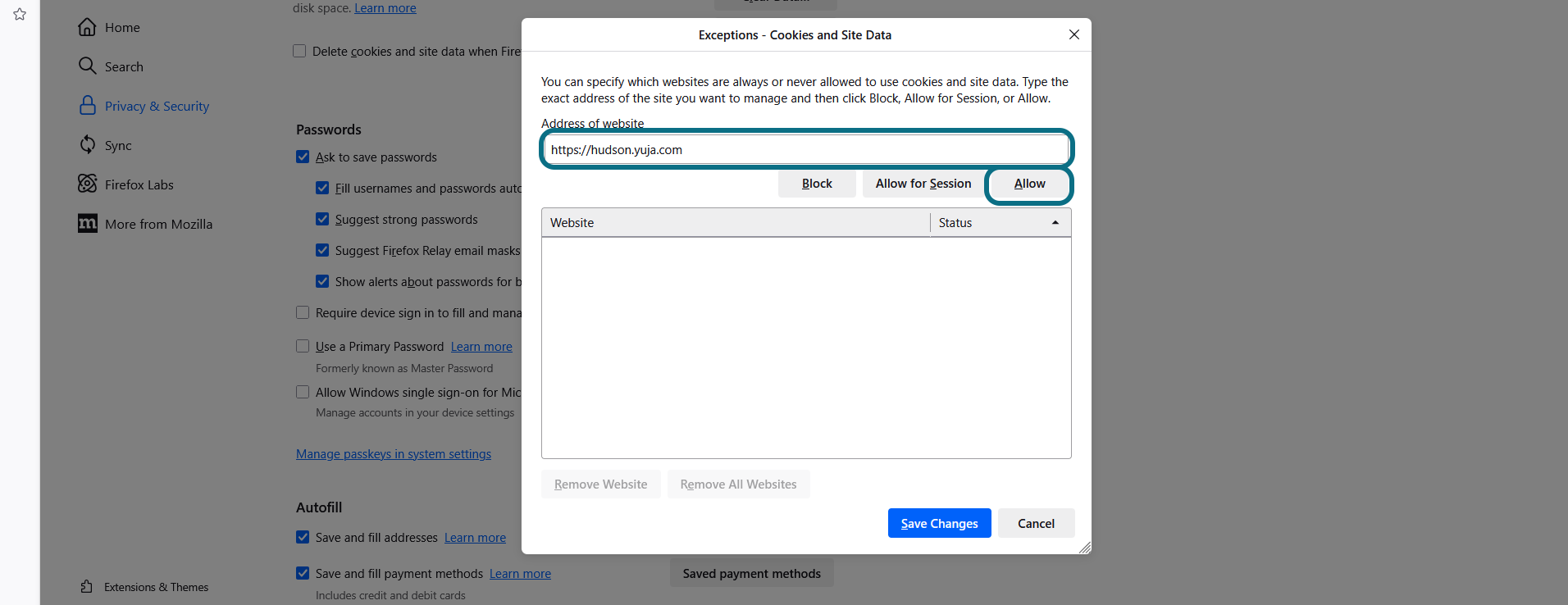The image size is (1568, 605).
Task: Click the Sync arrows icon
Action: click(87, 144)
